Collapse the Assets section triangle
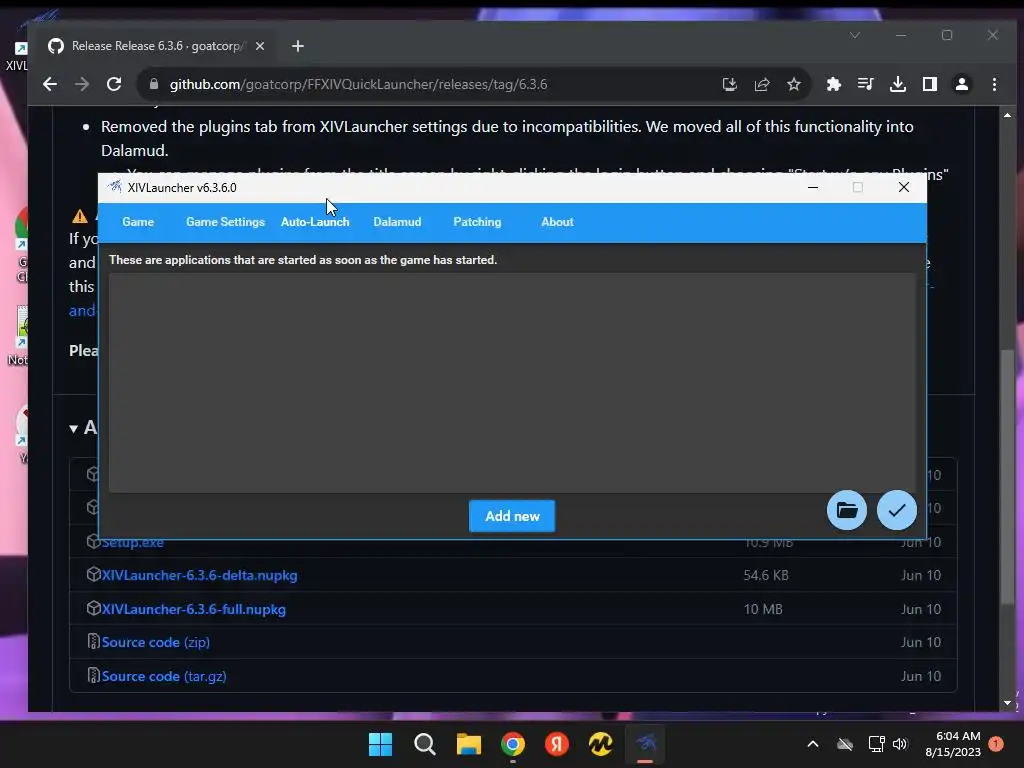Image resolution: width=1024 pixels, height=768 pixels. (74, 428)
